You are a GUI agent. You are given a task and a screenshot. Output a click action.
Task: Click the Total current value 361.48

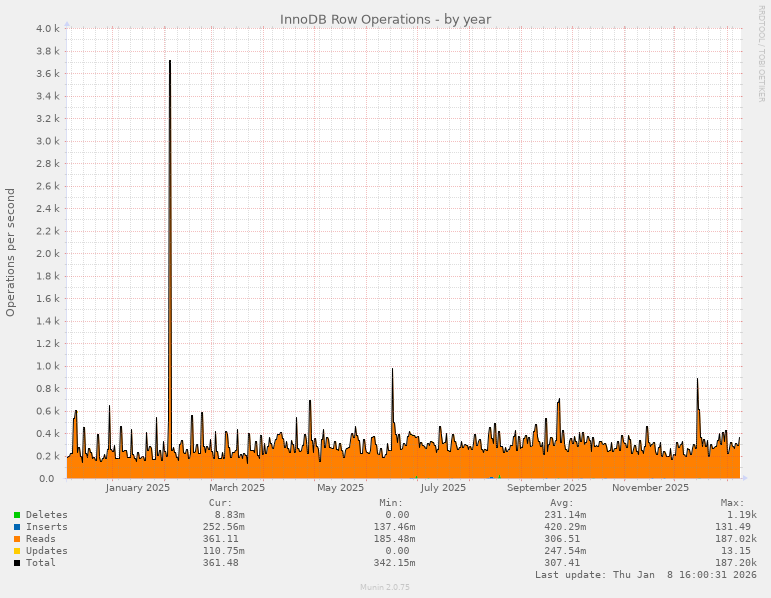click(x=220, y=563)
